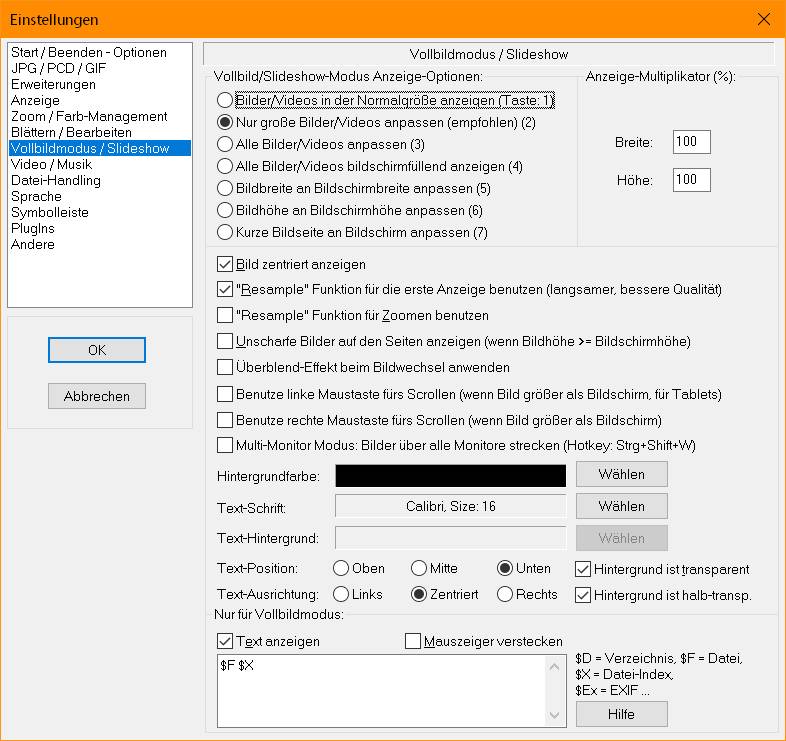
Task: Click Wählen button next to Hintergrundfarbe
Action: click(x=622, y=474)
